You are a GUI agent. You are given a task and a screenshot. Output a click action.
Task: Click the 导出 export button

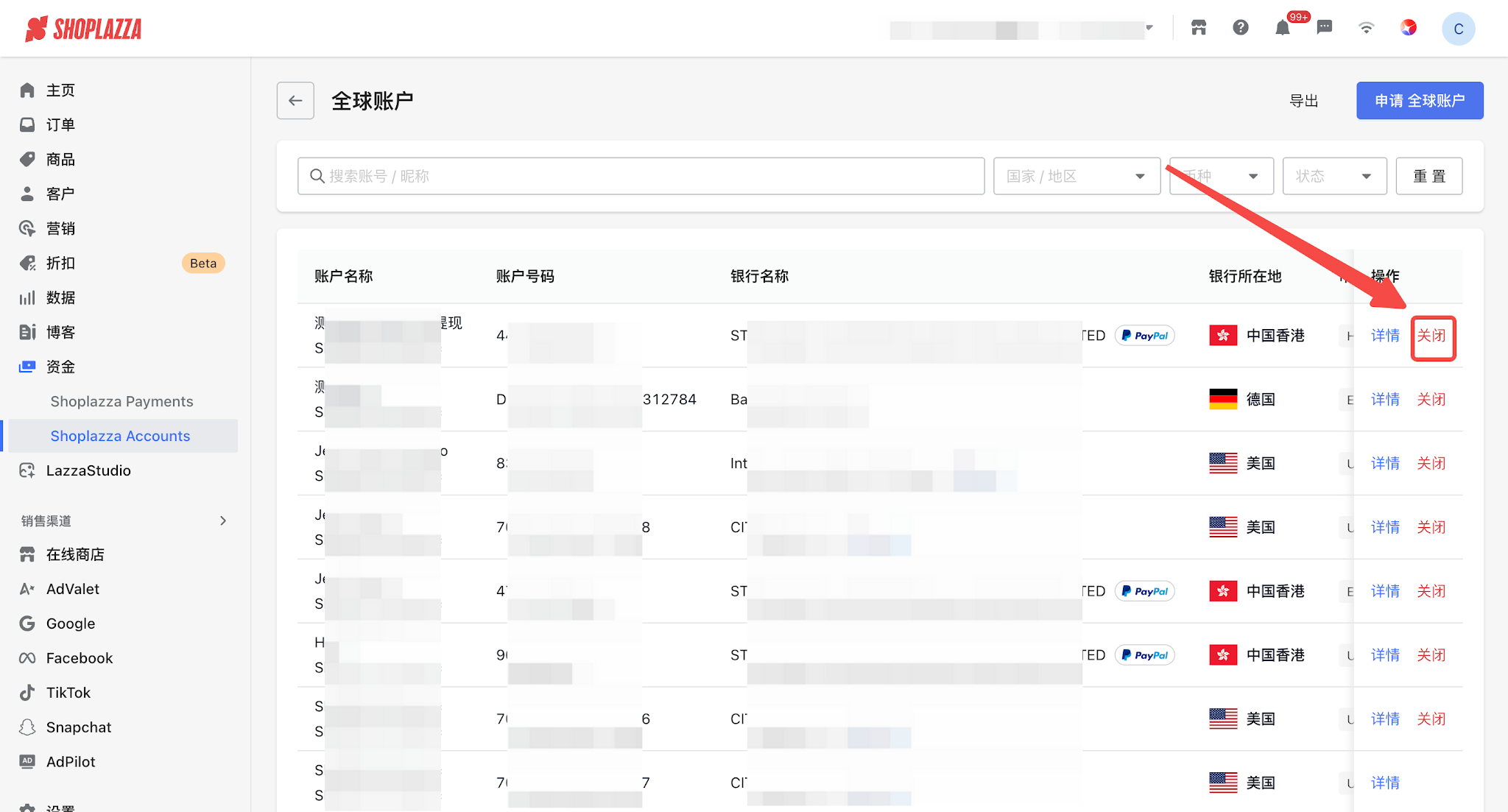click(1304, 100)
